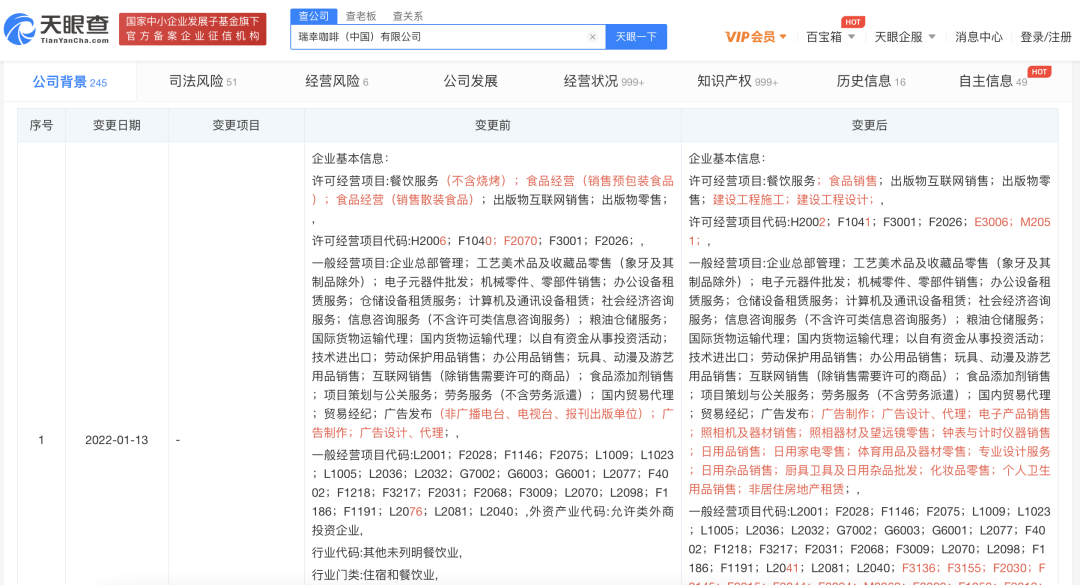Expand the 百宝箱 dropdown arrow
1080x585 pixels.
pos(851,37)
